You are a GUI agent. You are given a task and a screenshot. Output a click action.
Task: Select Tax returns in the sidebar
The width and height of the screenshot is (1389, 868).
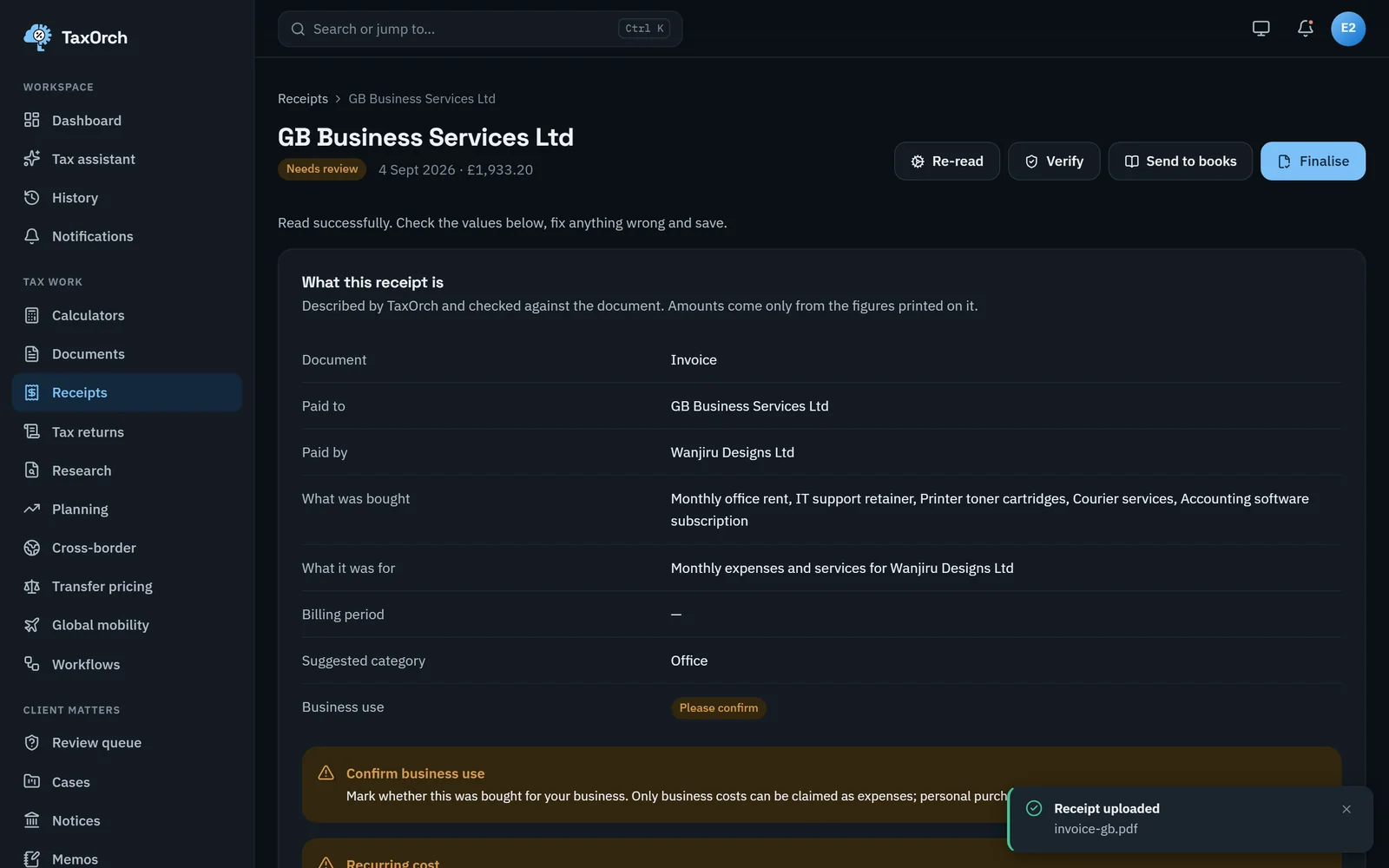tap(127, 431)
